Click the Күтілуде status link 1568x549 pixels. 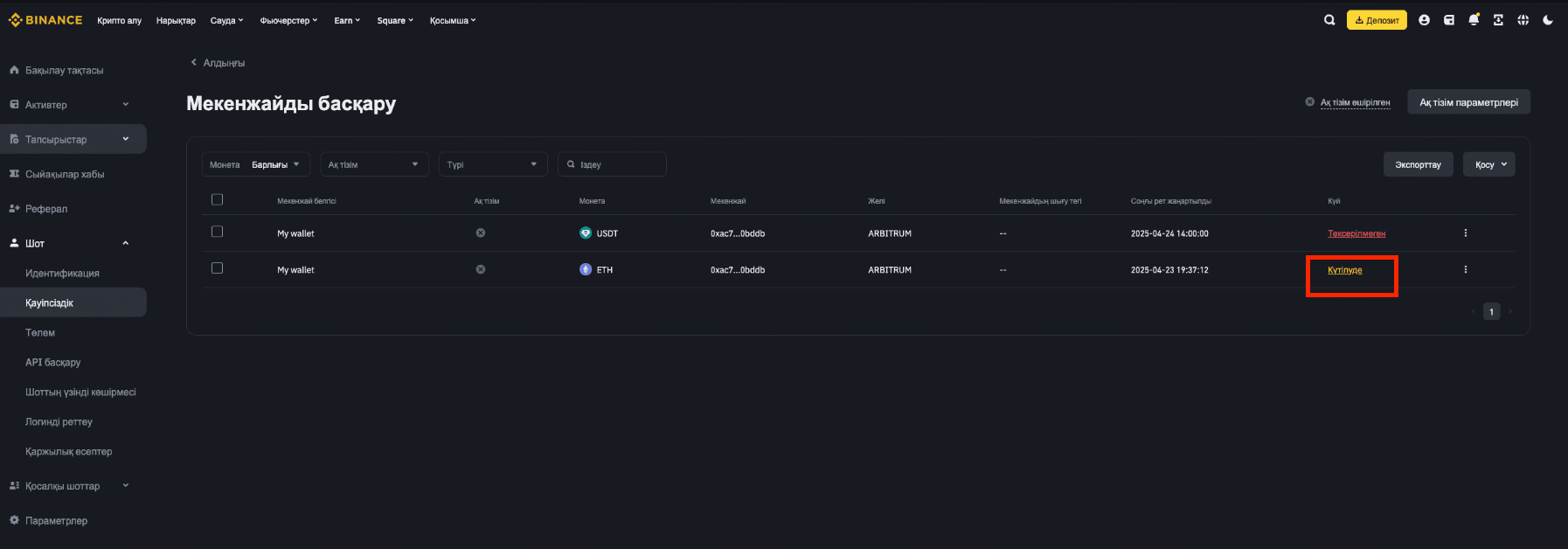(x=1344, y=270)
